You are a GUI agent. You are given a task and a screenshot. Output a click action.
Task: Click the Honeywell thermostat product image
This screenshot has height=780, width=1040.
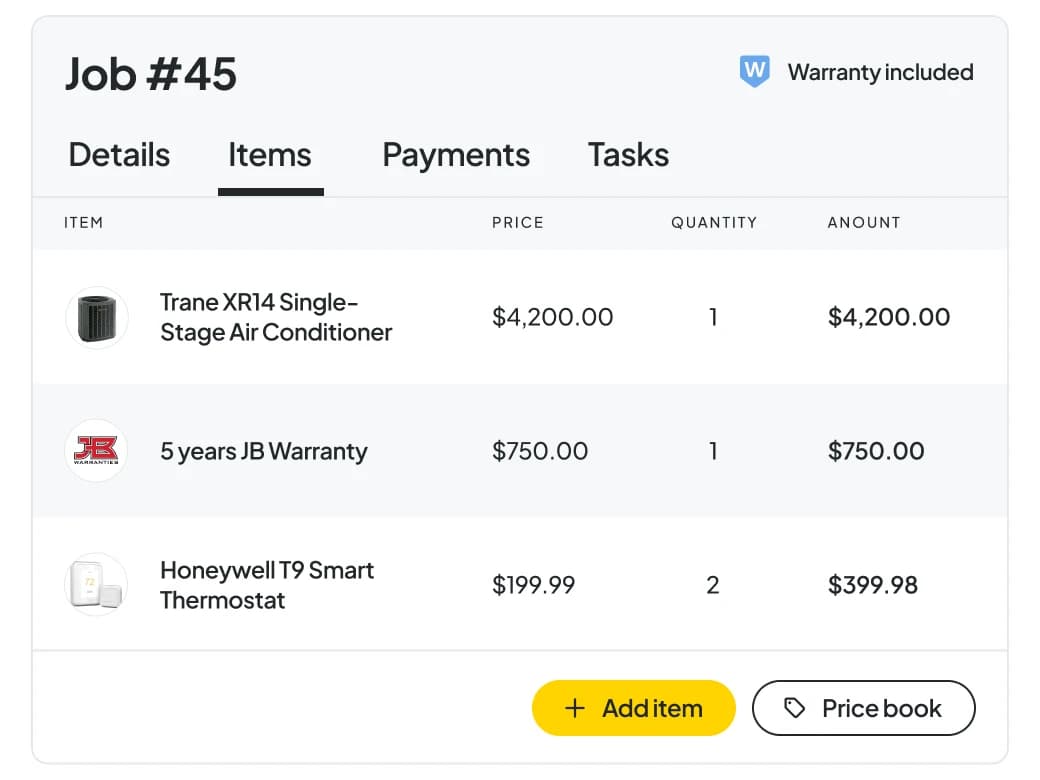[97, 584]
